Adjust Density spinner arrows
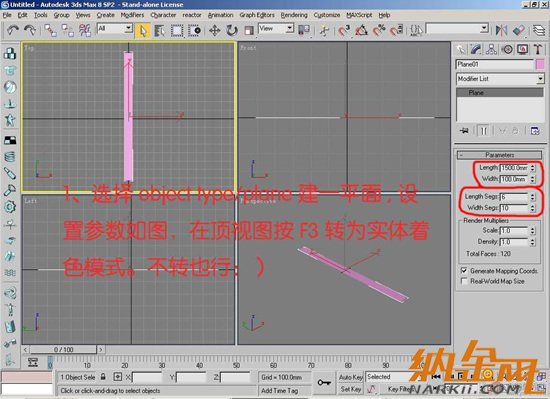Viewport: 550px width, 399px height. pos(533,242)
